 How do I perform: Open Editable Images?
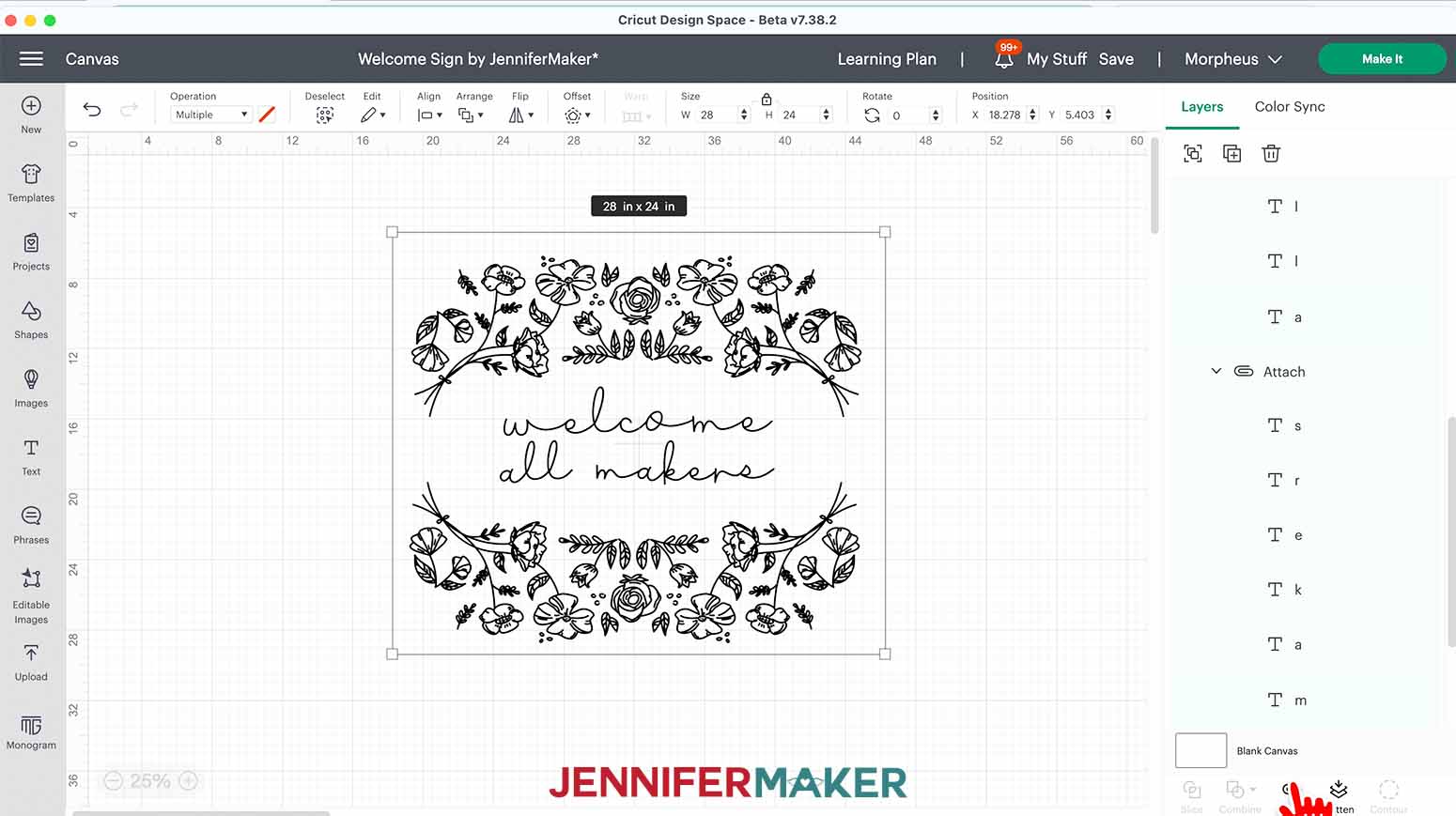point(31,595)
